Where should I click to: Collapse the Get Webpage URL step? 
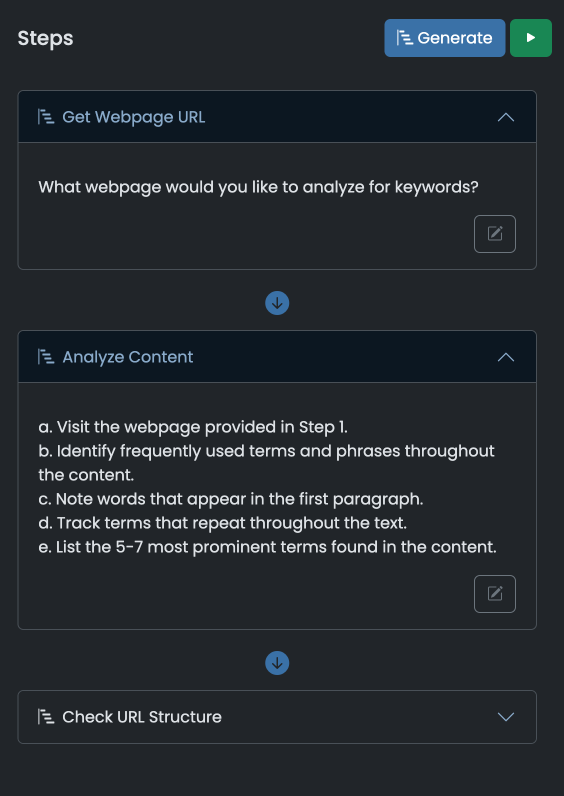(506, 117)
